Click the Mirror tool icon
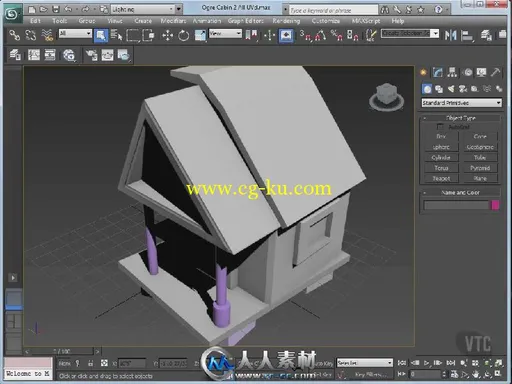Screen dimensions: 512x384 point(451,35)
